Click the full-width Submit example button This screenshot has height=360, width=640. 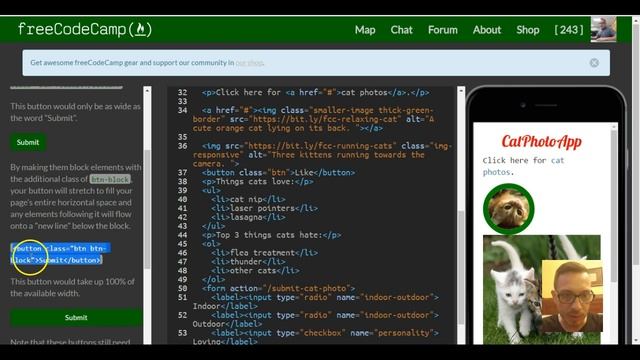pyautogui.click(x=76, y=318)
